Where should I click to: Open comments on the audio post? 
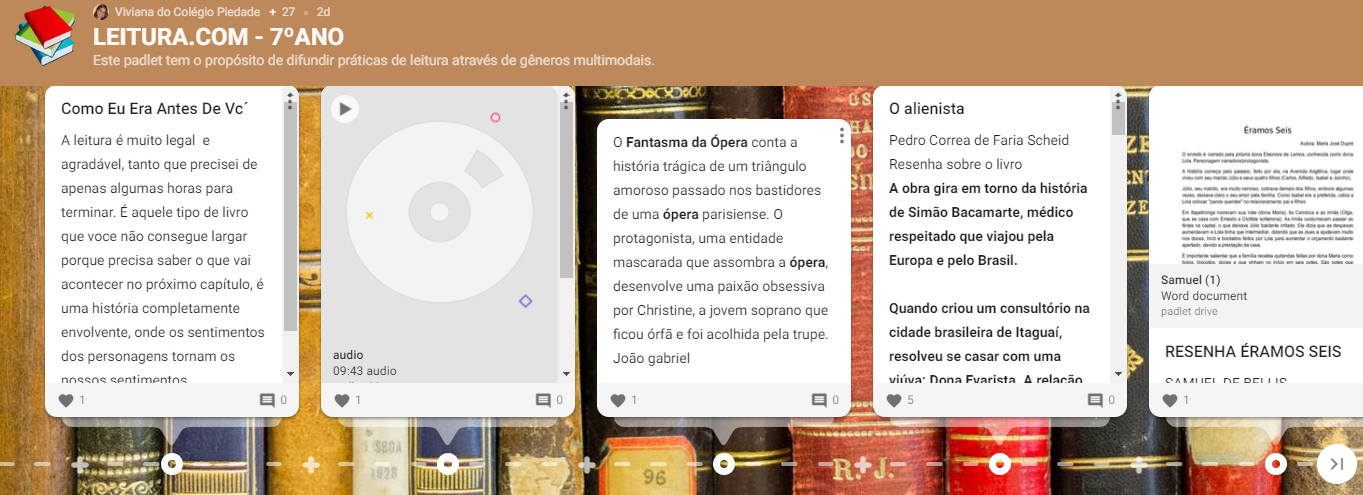click(x=543, y=400)
